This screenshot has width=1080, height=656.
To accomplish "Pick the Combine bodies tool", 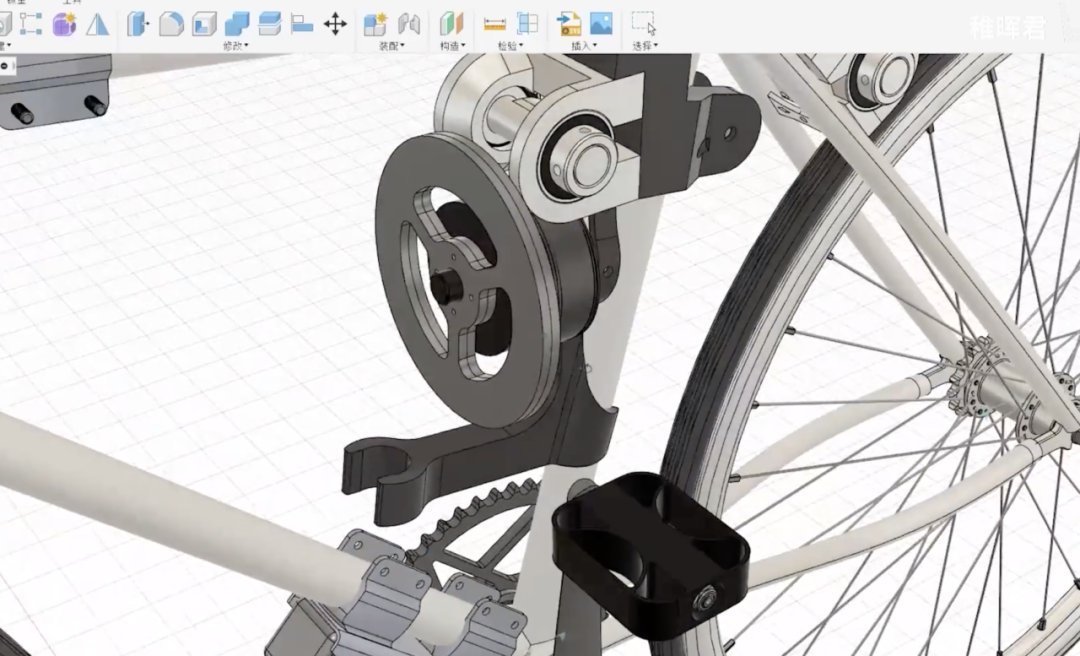I will (237, 24).
